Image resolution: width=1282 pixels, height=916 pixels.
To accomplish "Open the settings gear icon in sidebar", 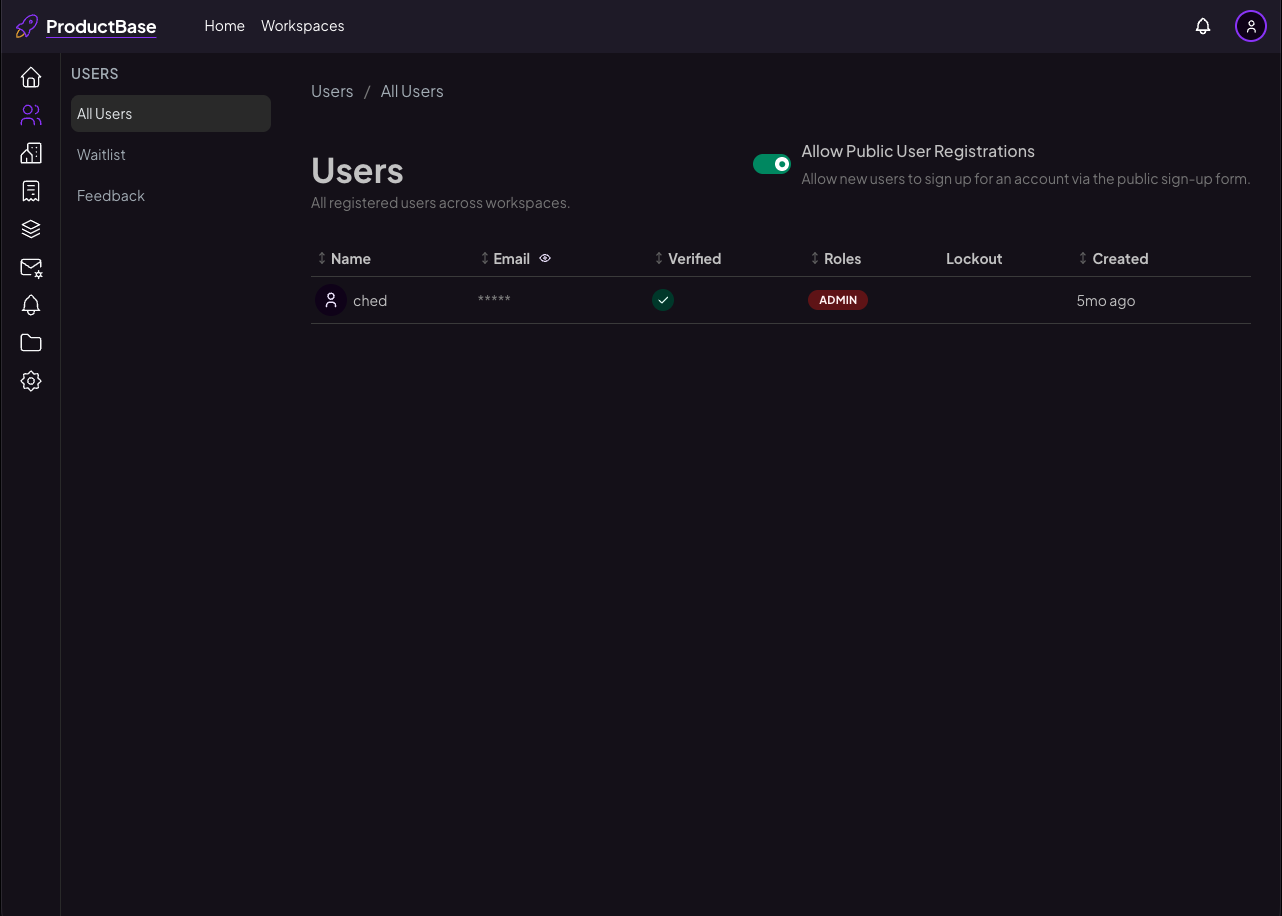I will coord(31,381).
